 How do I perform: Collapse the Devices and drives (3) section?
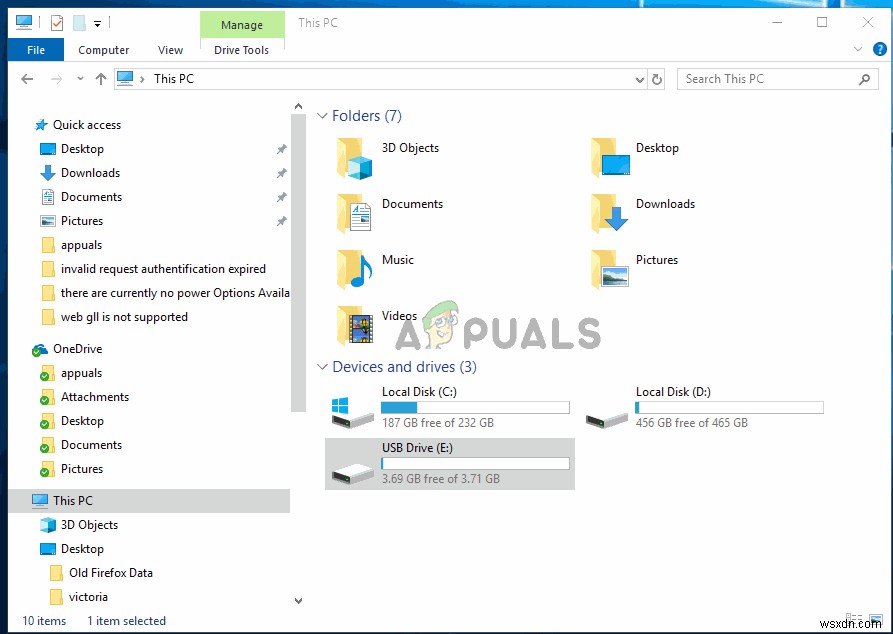(x=322, y=367)
